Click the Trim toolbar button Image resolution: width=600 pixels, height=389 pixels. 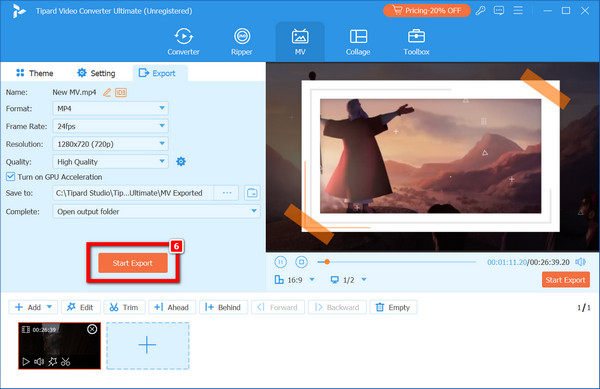point(124,307)
